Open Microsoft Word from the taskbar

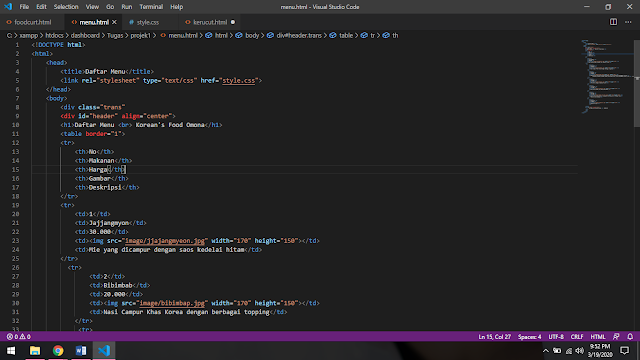tap(81, 351)
